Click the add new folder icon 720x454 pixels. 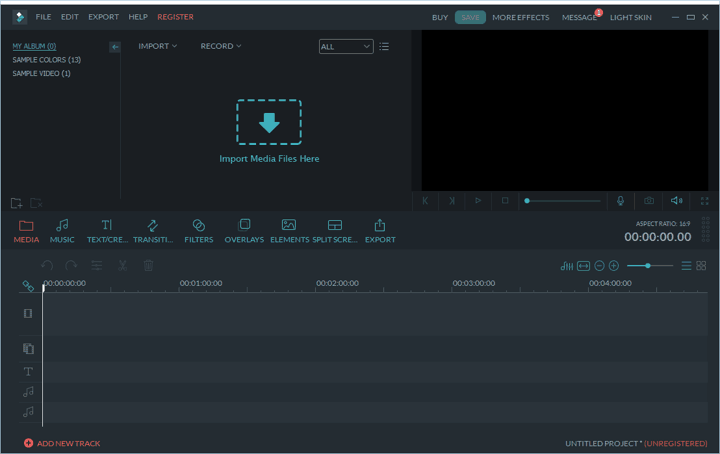17,203
